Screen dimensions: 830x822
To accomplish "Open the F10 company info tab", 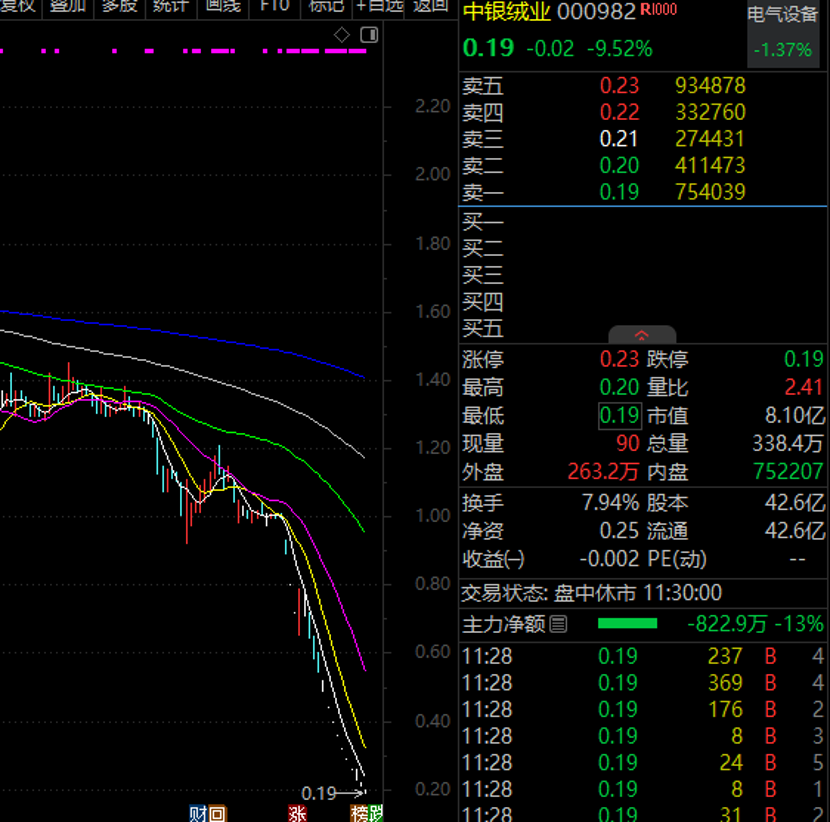I will click(x=273, y=6).
